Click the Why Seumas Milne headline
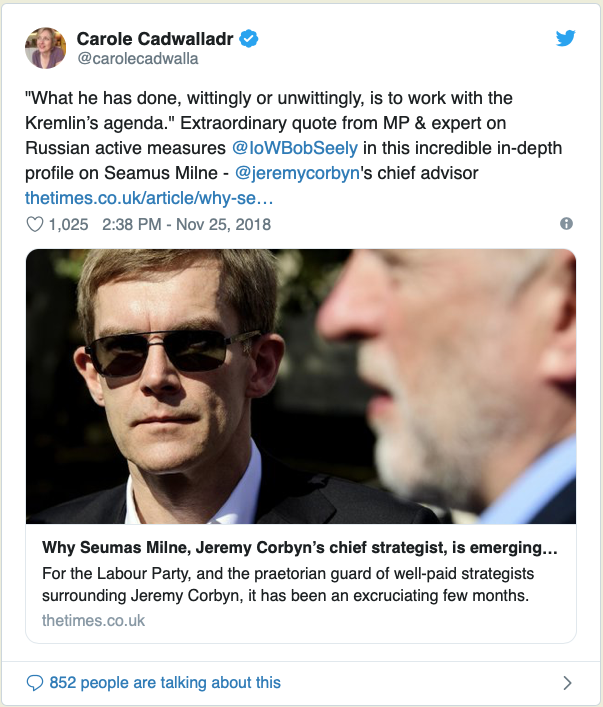 299,547
